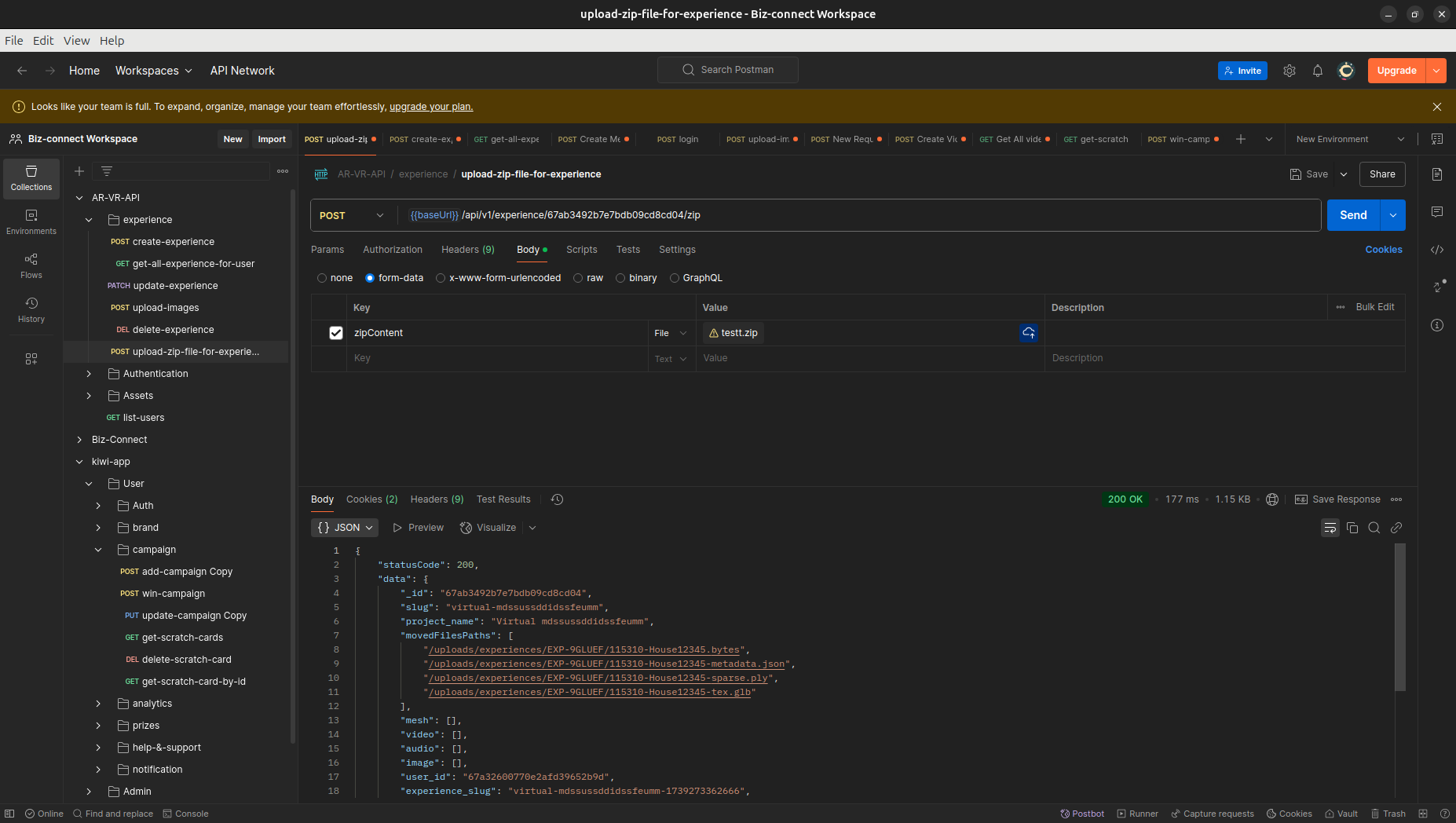Copy the response body with the copy icon
The image size is (1456, 823).
coord(1352,528)
